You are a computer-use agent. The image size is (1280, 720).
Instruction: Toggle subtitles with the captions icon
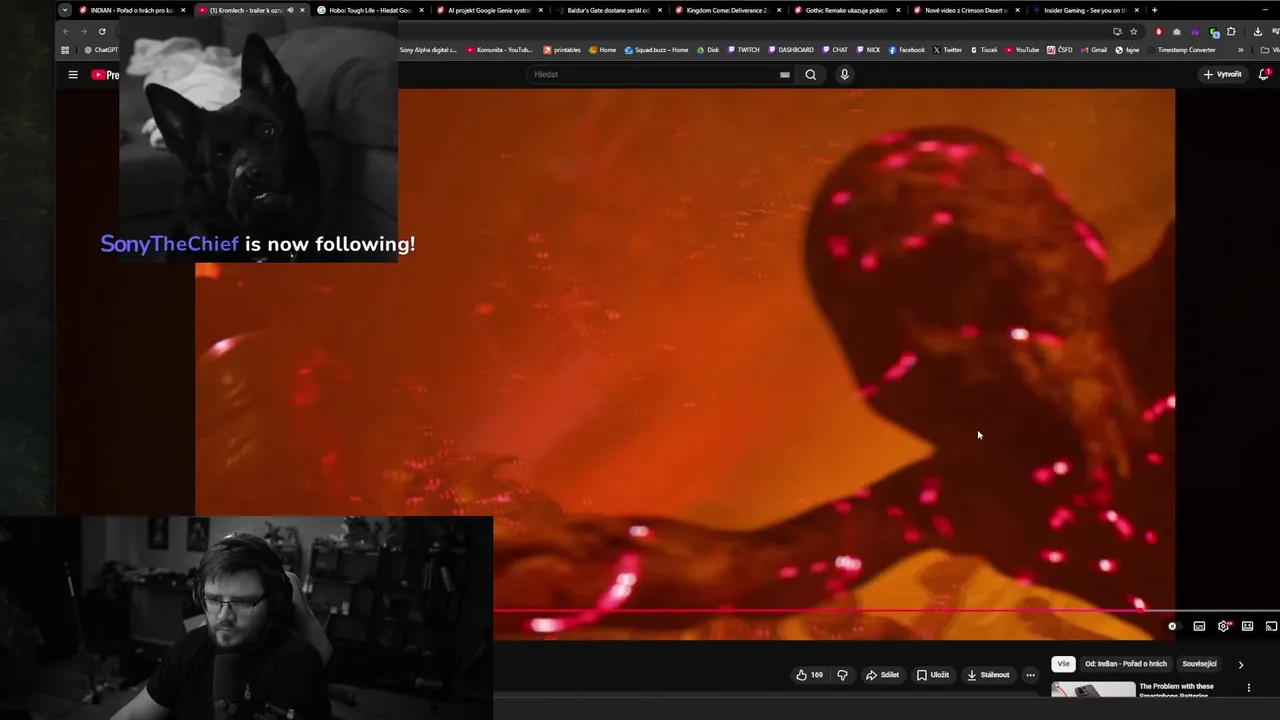point(1199,627)
